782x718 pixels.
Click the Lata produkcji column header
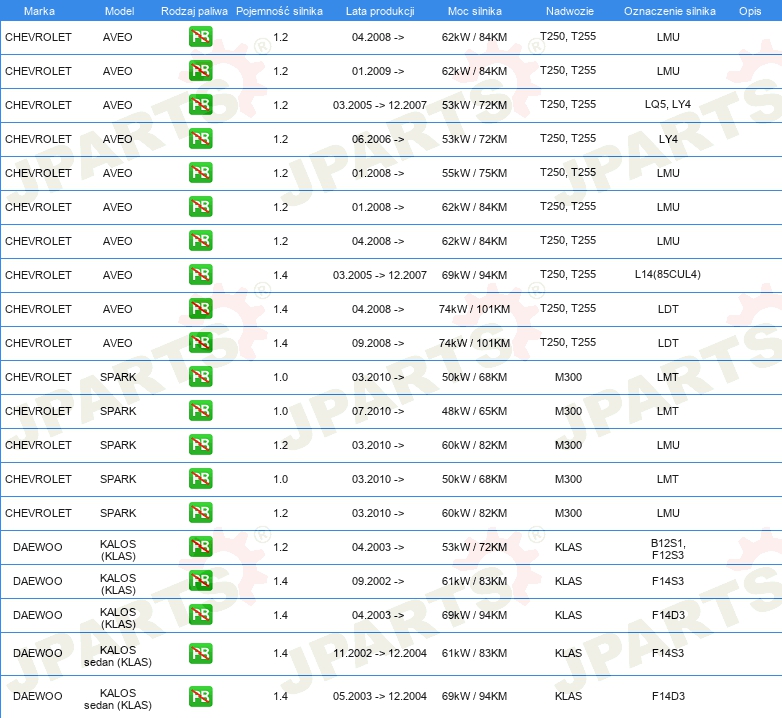[380, 11]
